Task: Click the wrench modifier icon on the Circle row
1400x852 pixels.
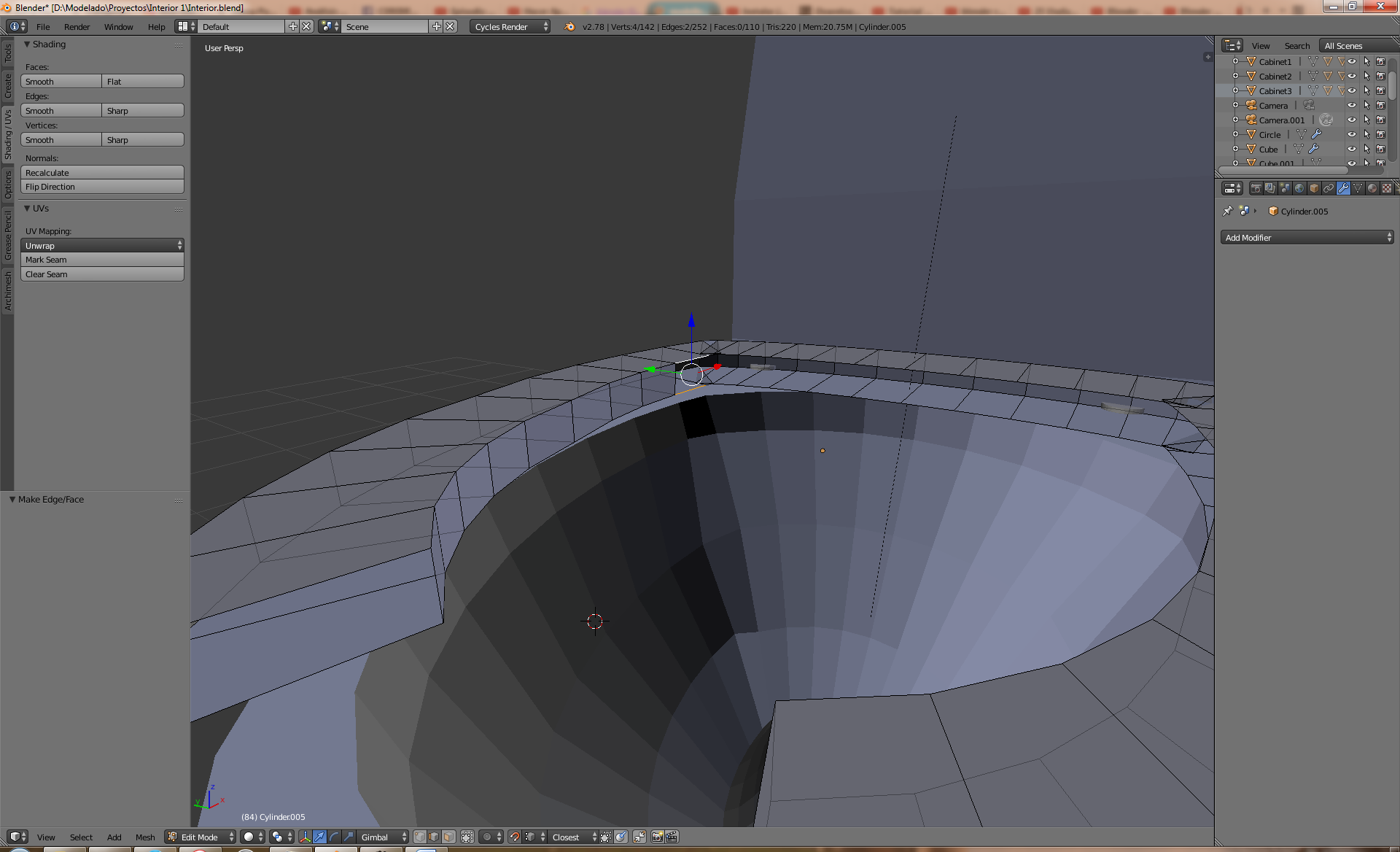Action: (1317, 134)
